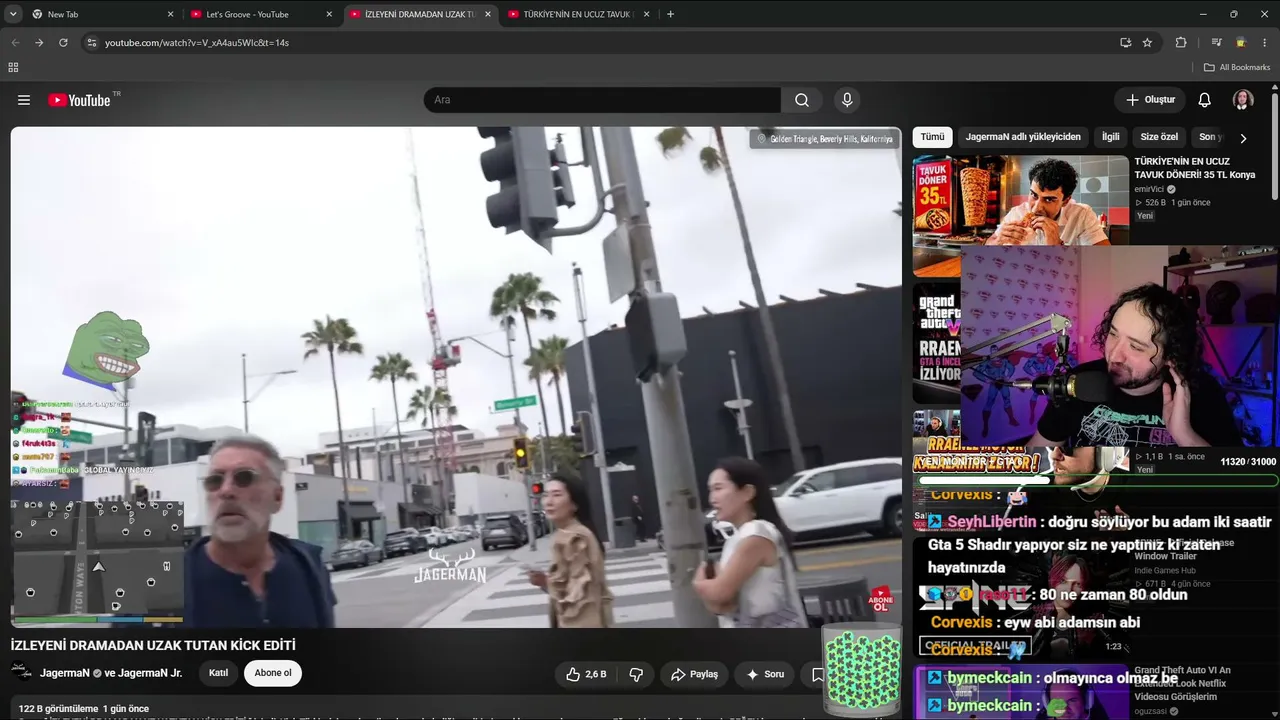
Task: Open TÜRKİYE'NİN EN UCUZ TAVUK DÖNERİ video title
Action: [x=1195, y=168]
